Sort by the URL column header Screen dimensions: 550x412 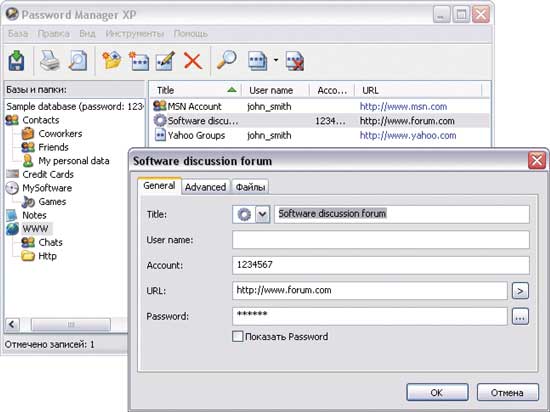coord(418,90)
